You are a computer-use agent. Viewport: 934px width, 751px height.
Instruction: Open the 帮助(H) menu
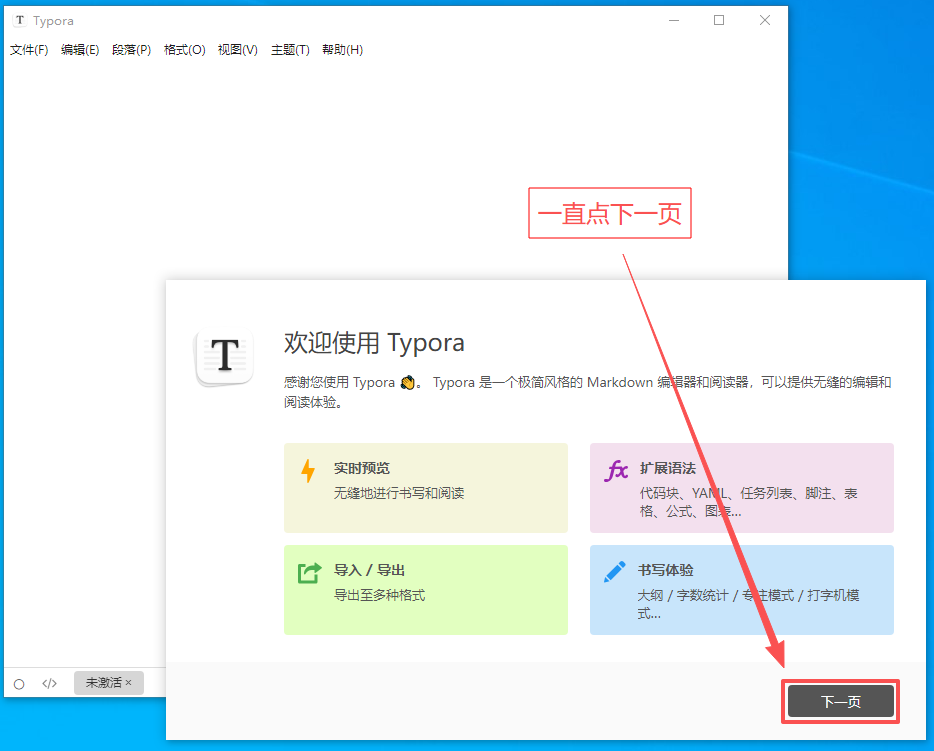point(343,50)
